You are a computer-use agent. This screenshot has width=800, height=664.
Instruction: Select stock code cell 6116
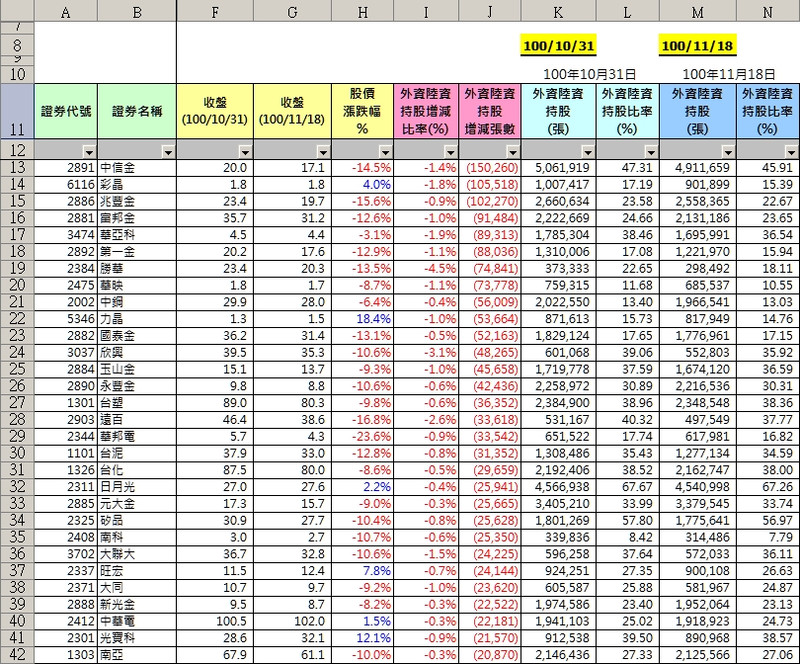pos(66,185)
